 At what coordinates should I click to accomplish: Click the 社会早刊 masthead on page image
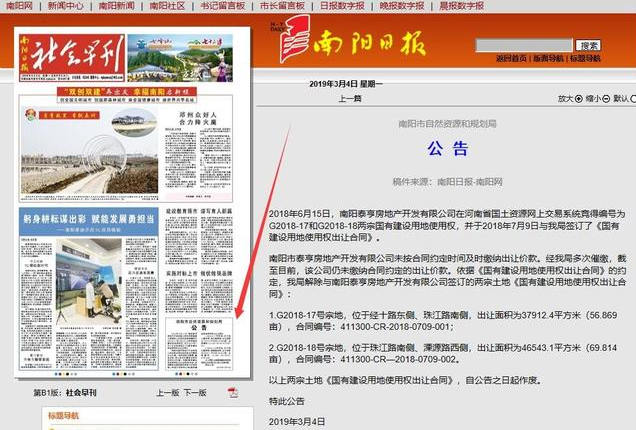point(72,57)
